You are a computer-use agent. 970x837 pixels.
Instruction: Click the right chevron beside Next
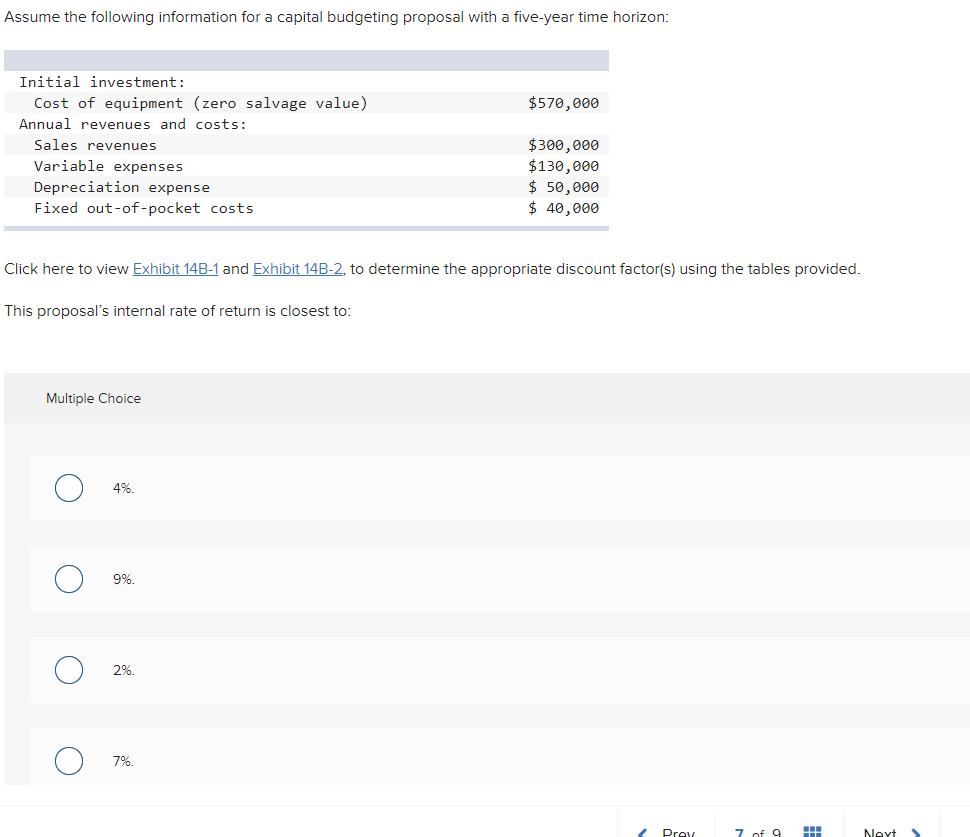point(916,833)
